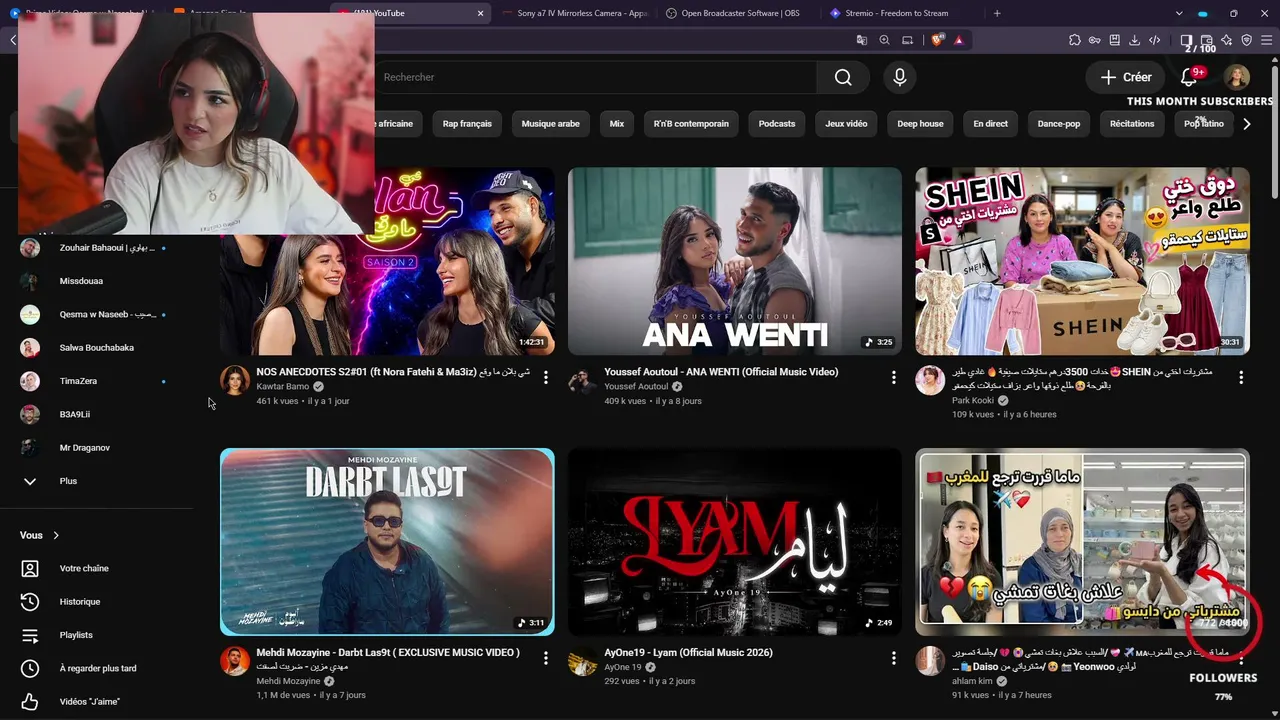Open options menu for SHEIN video

click(x=1241, y=377)
